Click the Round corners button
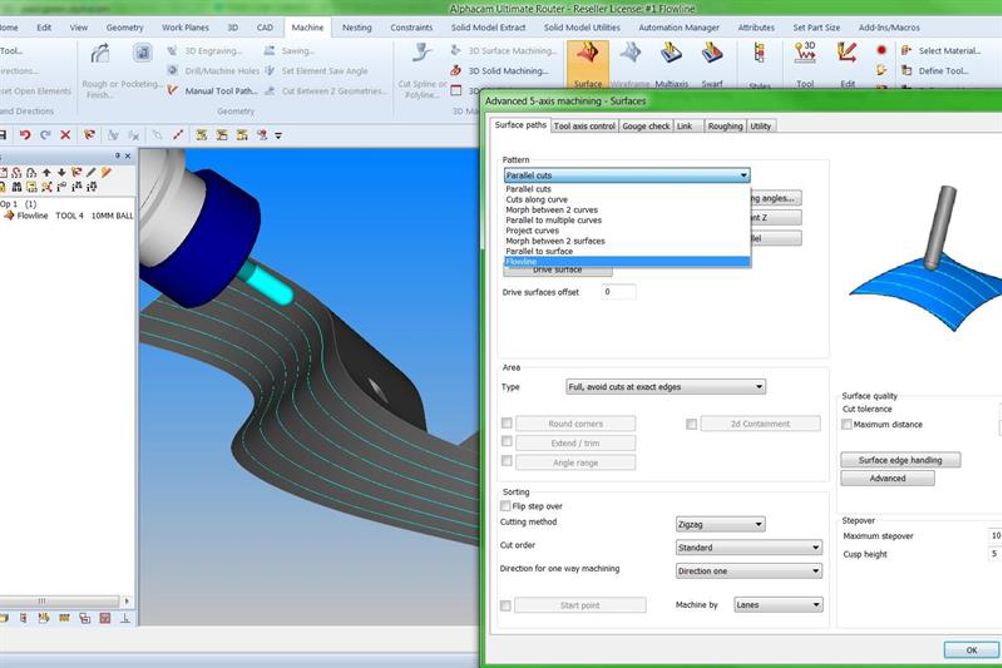 tap(575, 423)
